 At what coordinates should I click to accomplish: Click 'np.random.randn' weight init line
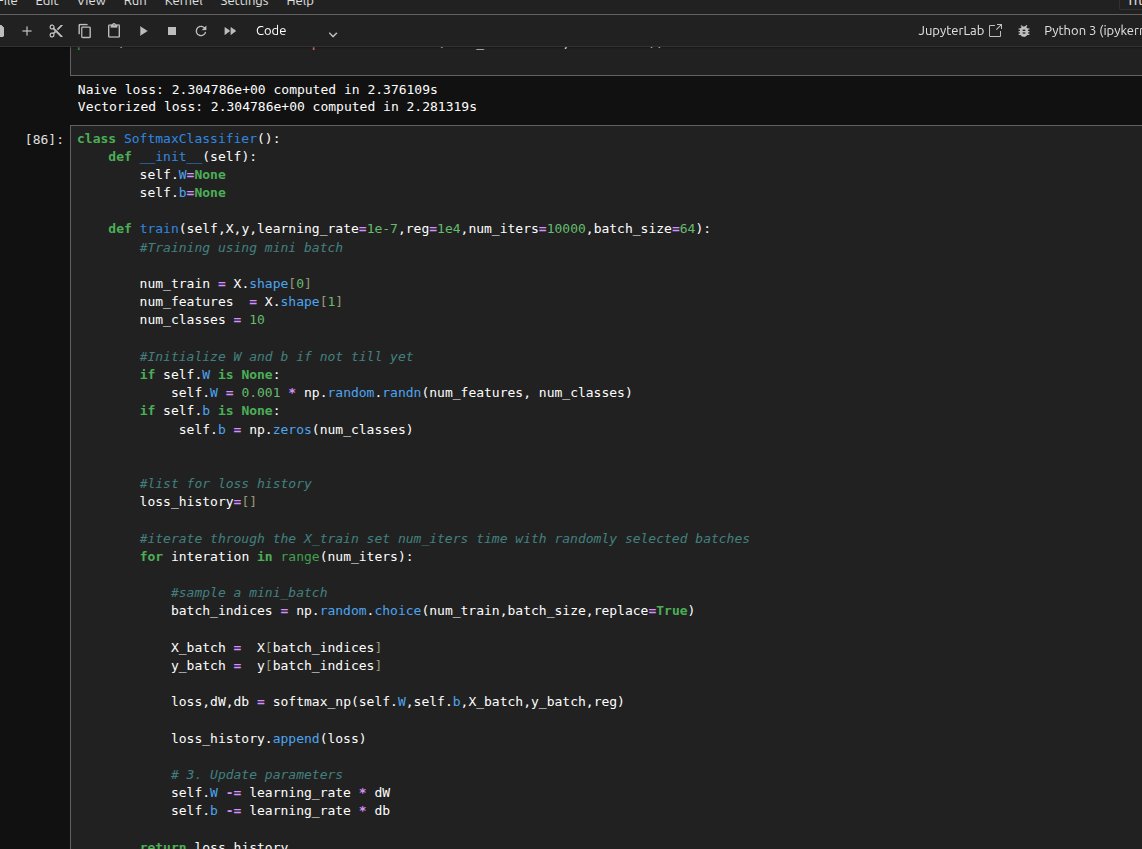pos(401,392)
